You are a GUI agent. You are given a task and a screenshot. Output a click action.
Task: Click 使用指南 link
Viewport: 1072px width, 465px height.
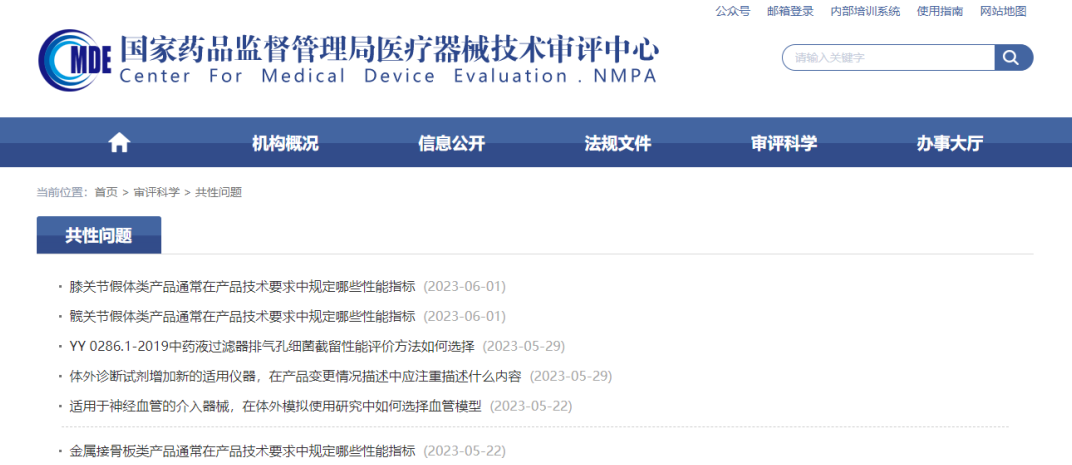click(940, 11)
